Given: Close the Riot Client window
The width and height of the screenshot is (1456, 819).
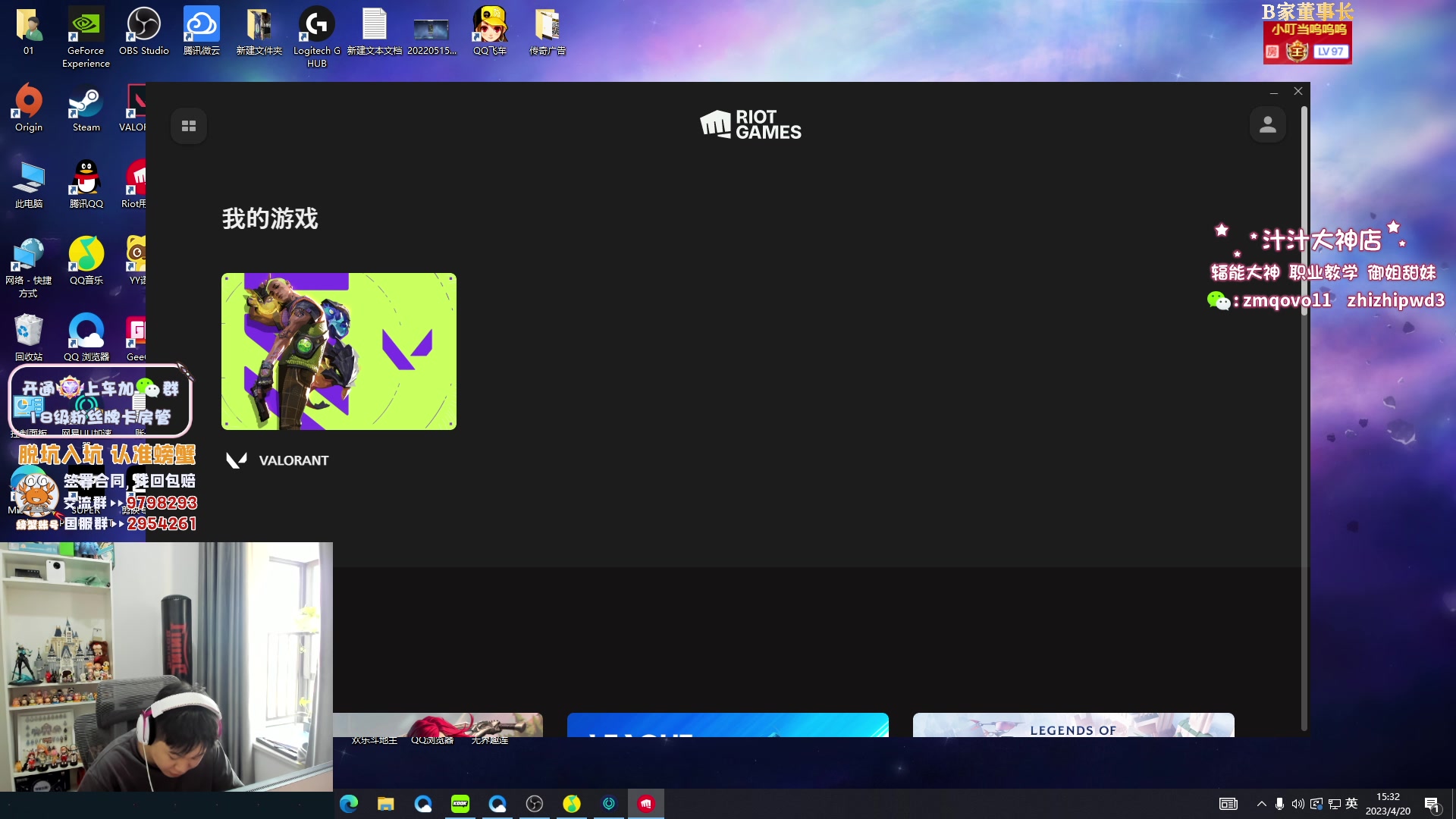Looking at the screenshot, I should click(x=1298, y=91).
